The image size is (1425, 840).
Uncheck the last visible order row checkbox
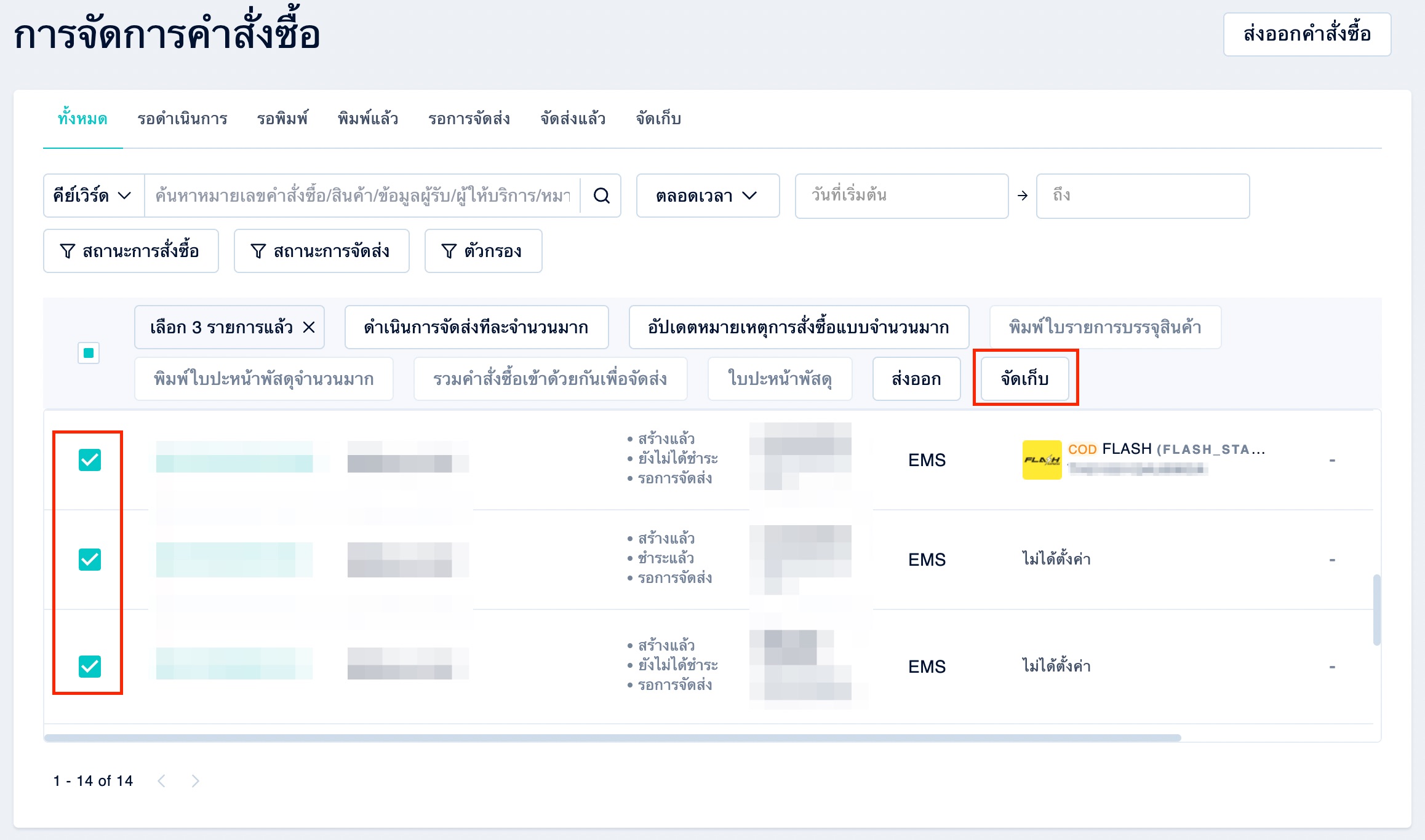[90, 667]
